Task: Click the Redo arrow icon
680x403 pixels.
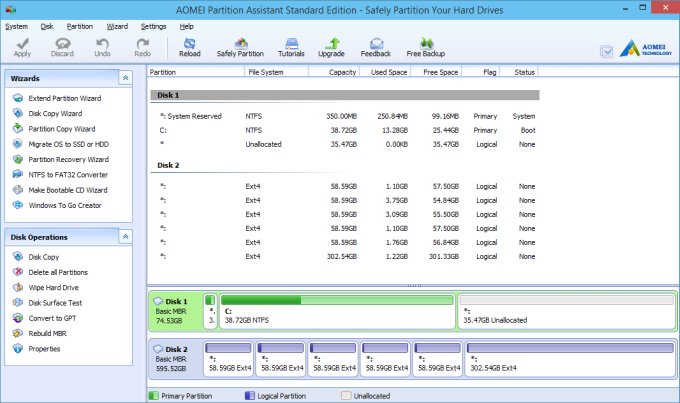Action: pyautogui.click(x=143, y=43)
